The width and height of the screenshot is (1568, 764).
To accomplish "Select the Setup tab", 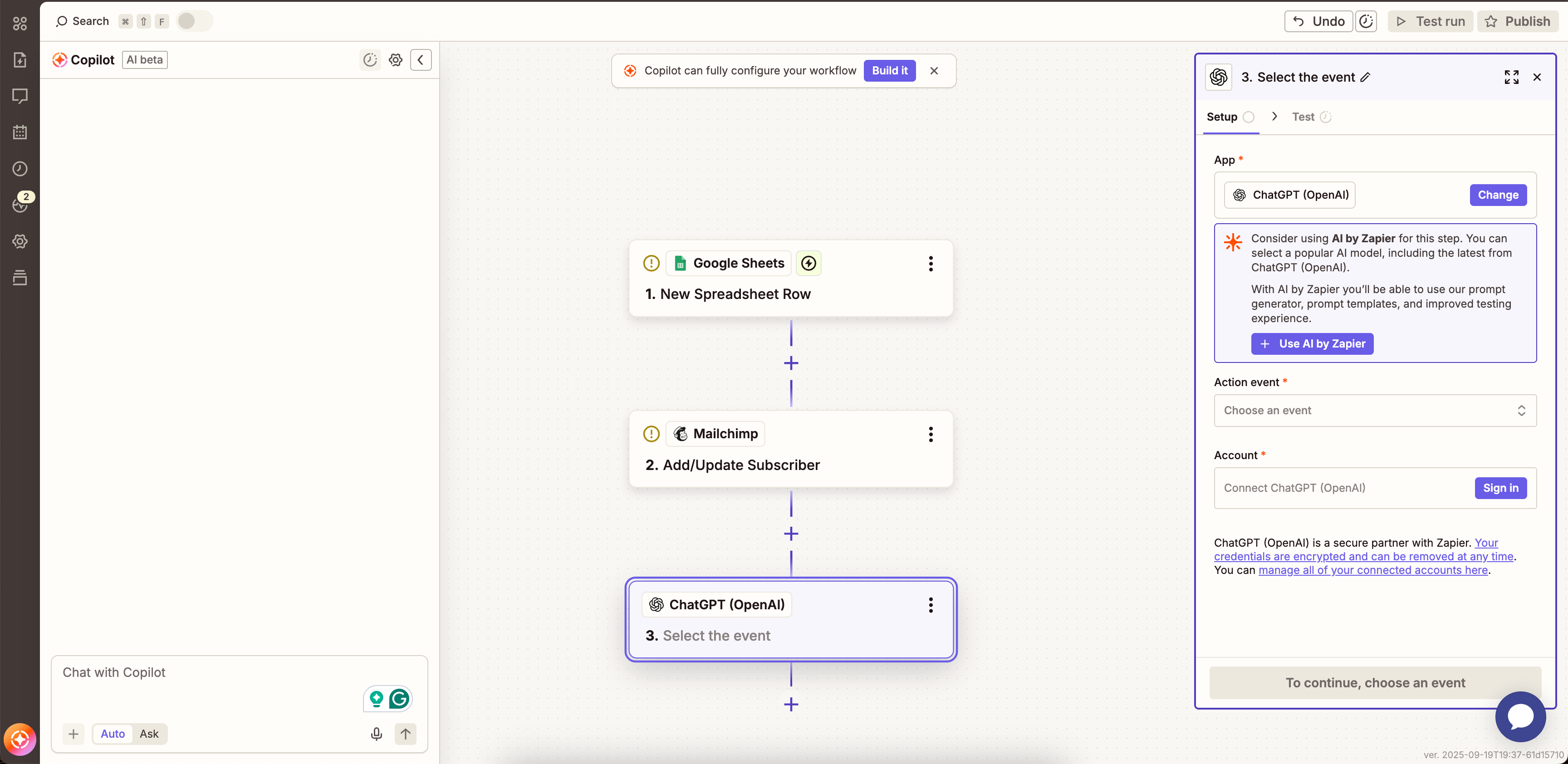I will [x=1223, y=116].
